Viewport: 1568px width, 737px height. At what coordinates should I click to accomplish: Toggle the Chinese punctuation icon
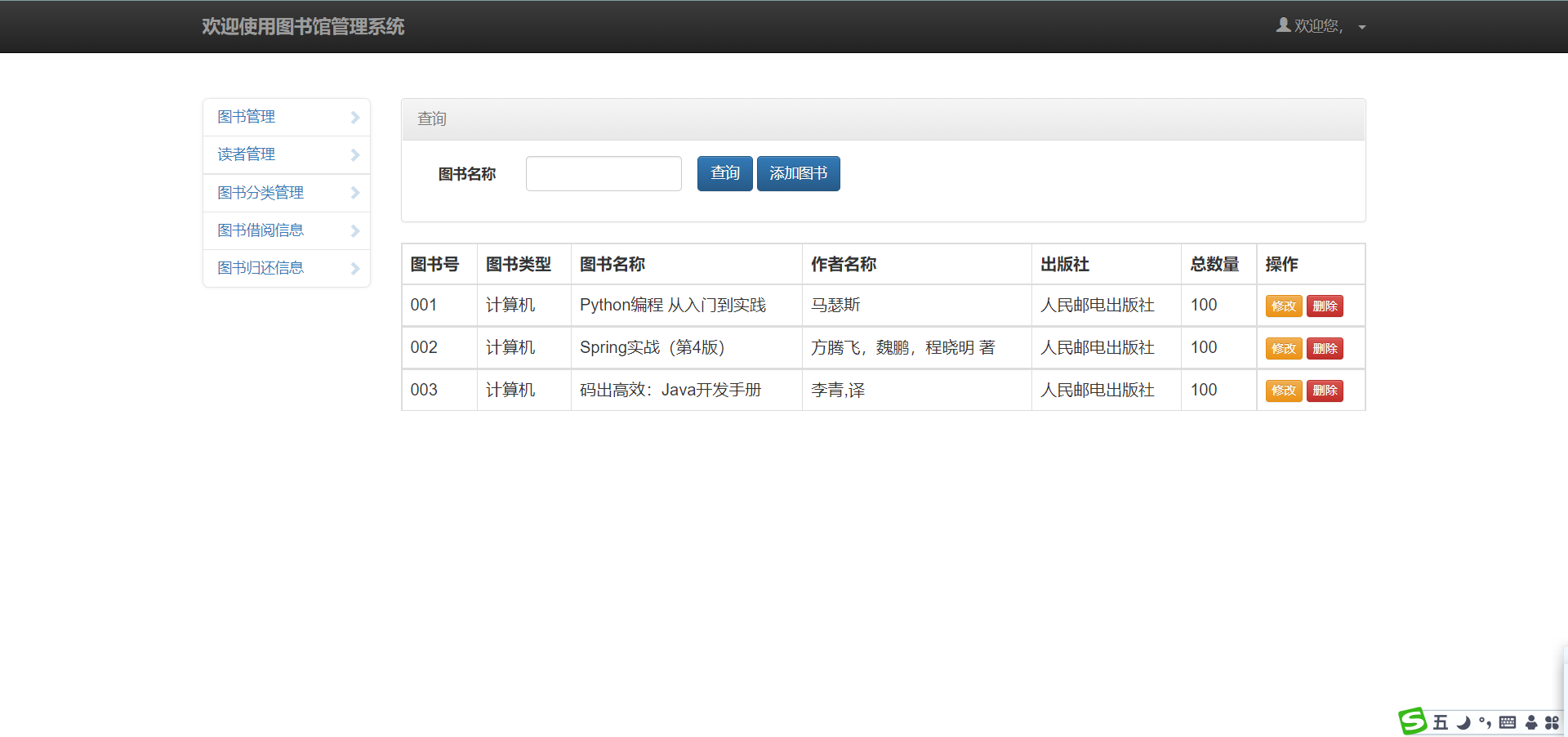pos(1485,722)
